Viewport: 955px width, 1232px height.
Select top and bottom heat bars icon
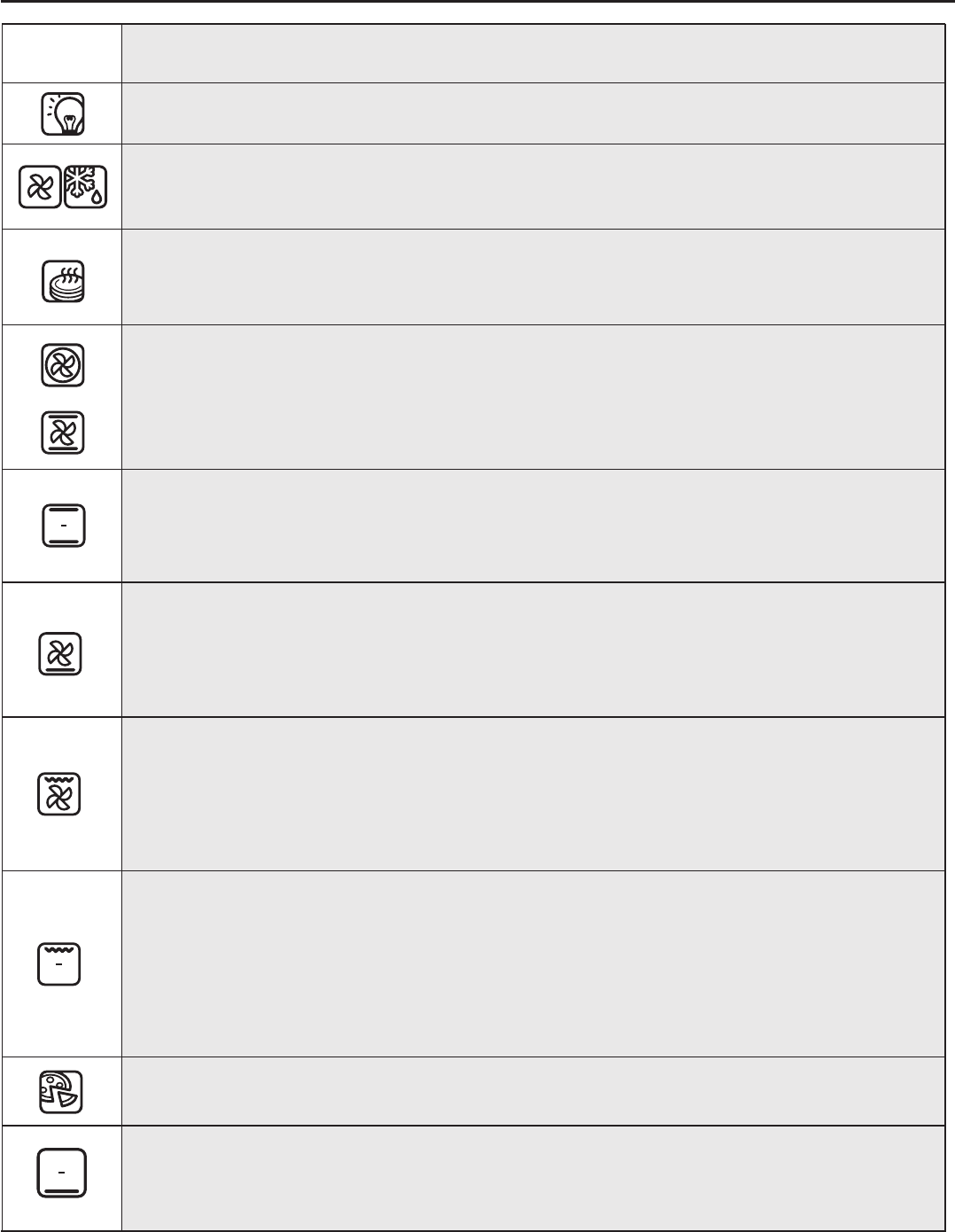click(x=63, y=526)
